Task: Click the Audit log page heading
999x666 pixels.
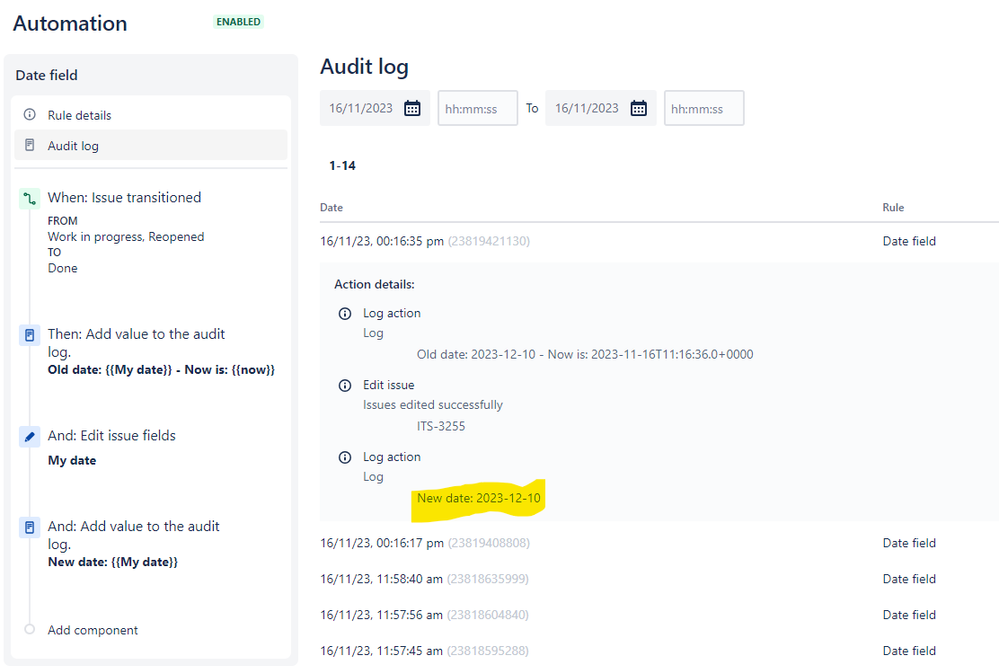Action: point(364,66)
